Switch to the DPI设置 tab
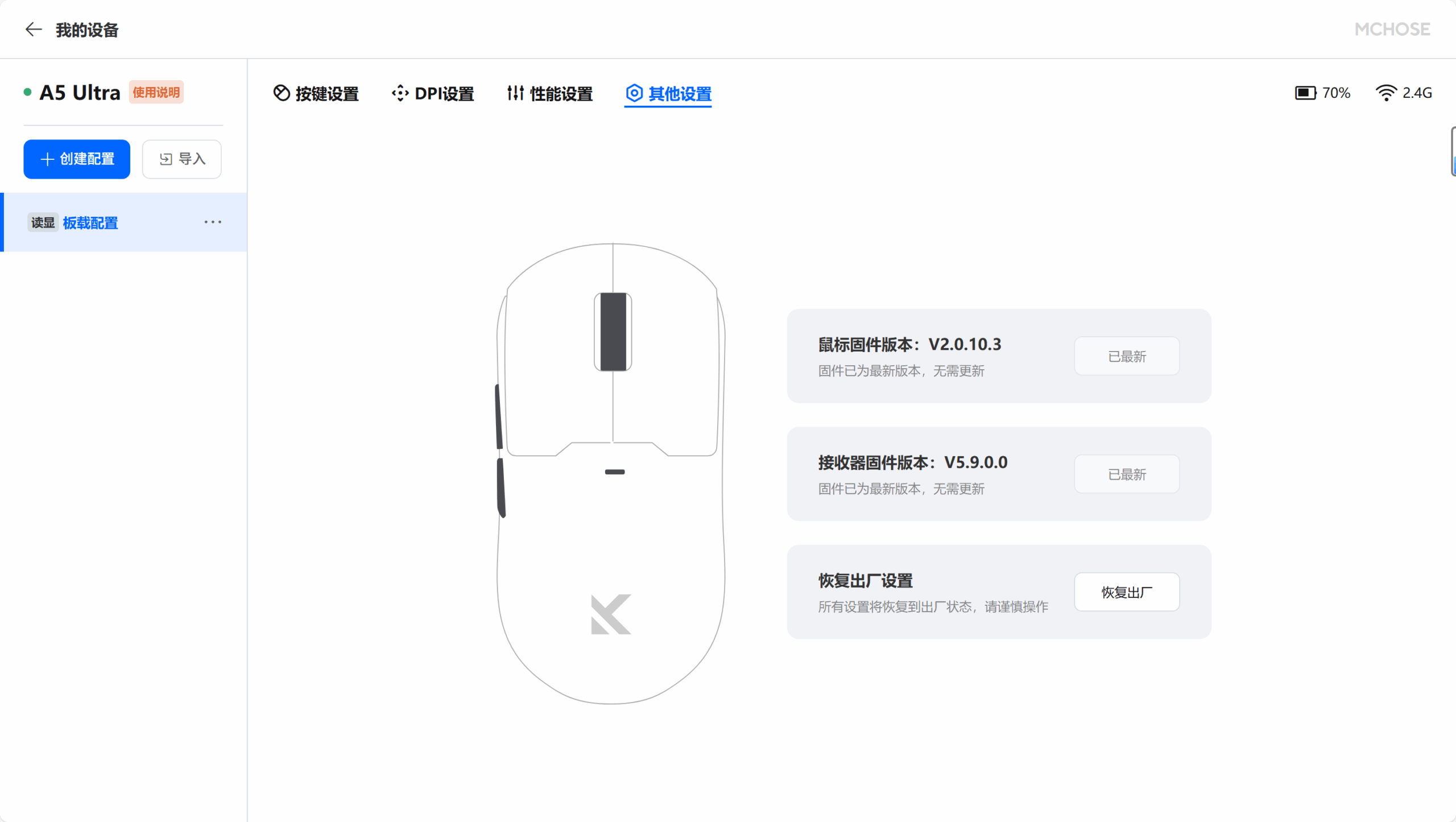1456x822 pixels. 433,93
